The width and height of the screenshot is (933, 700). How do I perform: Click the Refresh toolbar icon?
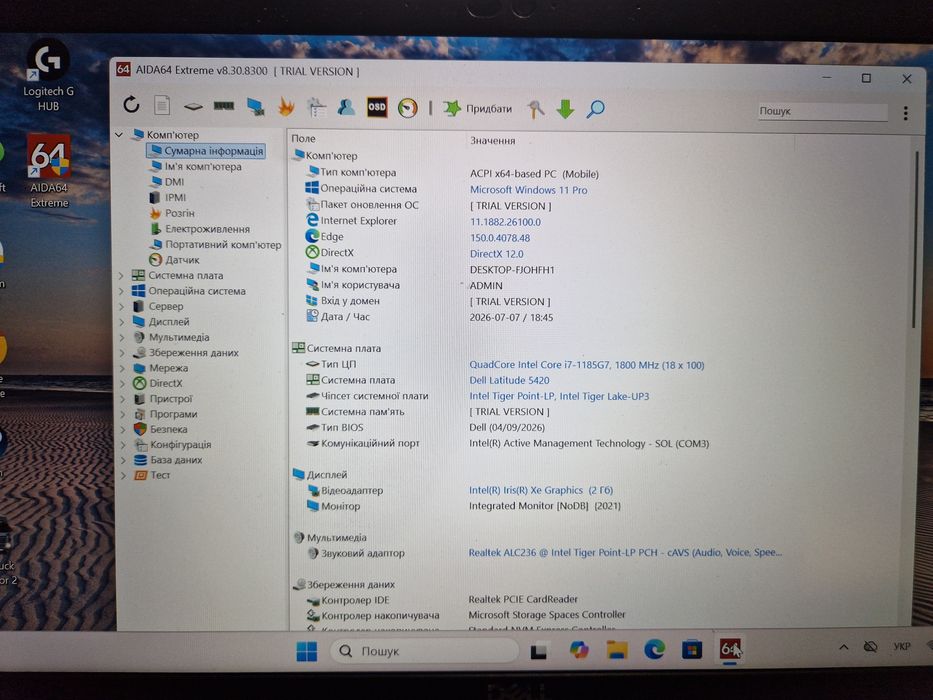click(x=132, y=105)
